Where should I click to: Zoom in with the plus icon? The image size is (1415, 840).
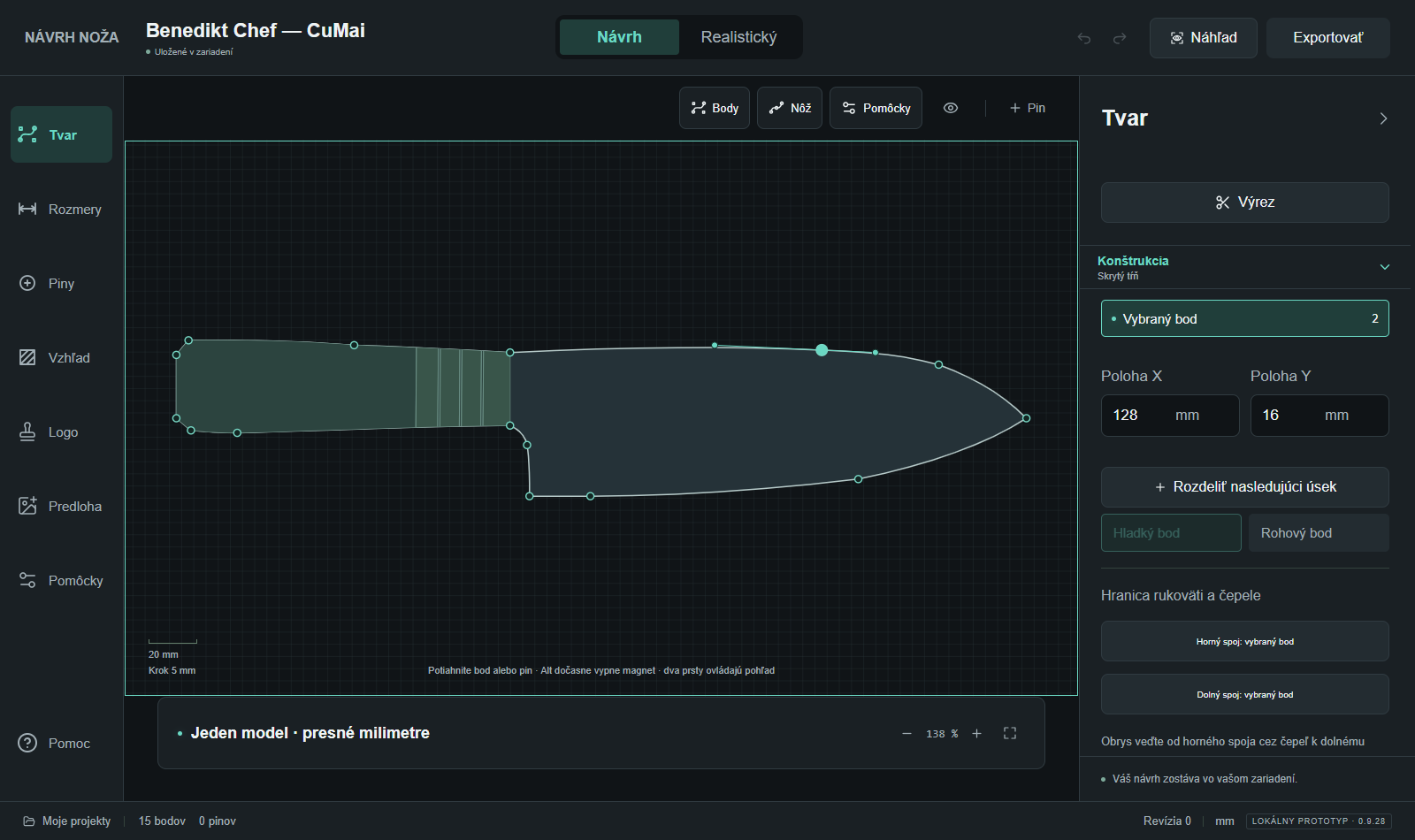[x=977, y=733]
